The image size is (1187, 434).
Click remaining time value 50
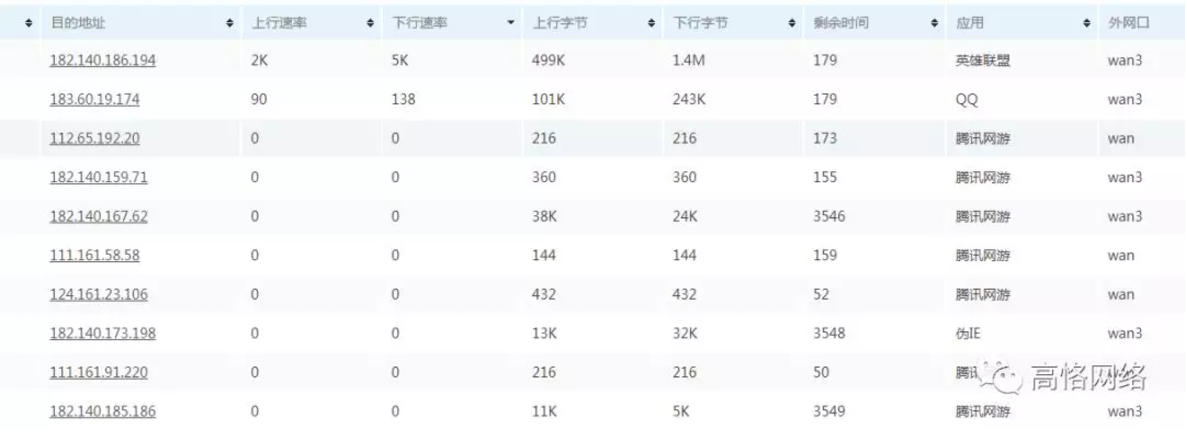coord(821,373)
